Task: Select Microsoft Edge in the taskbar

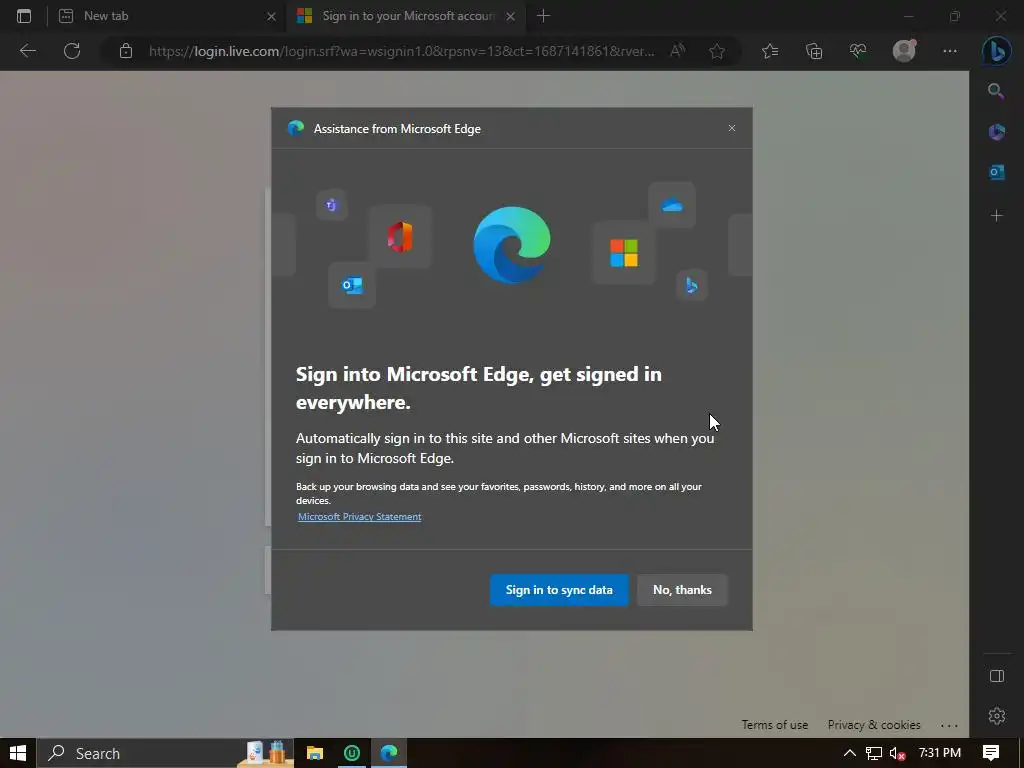Action: pos(389,753)
